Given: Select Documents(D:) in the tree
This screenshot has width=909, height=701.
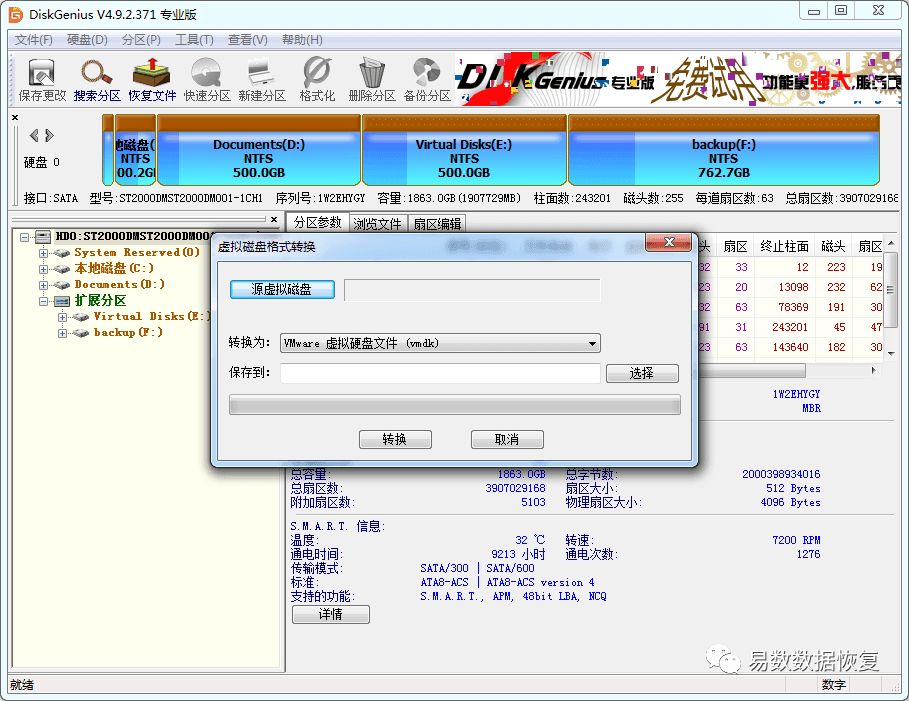Looking at the screenshot, I should (119, 284).
